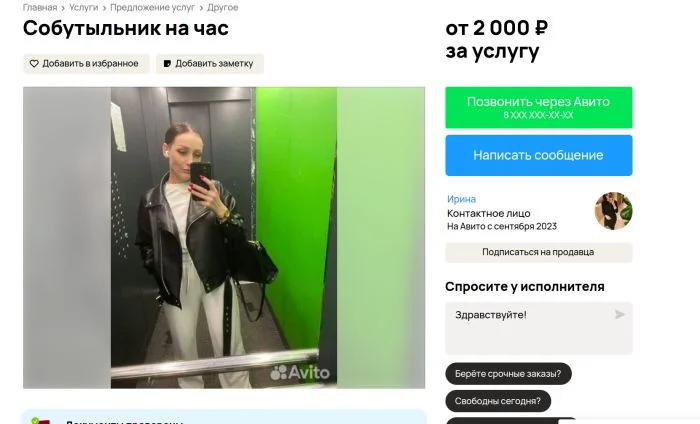
Task: Open the Другое category breadcrumb
Action: (222, 8)
